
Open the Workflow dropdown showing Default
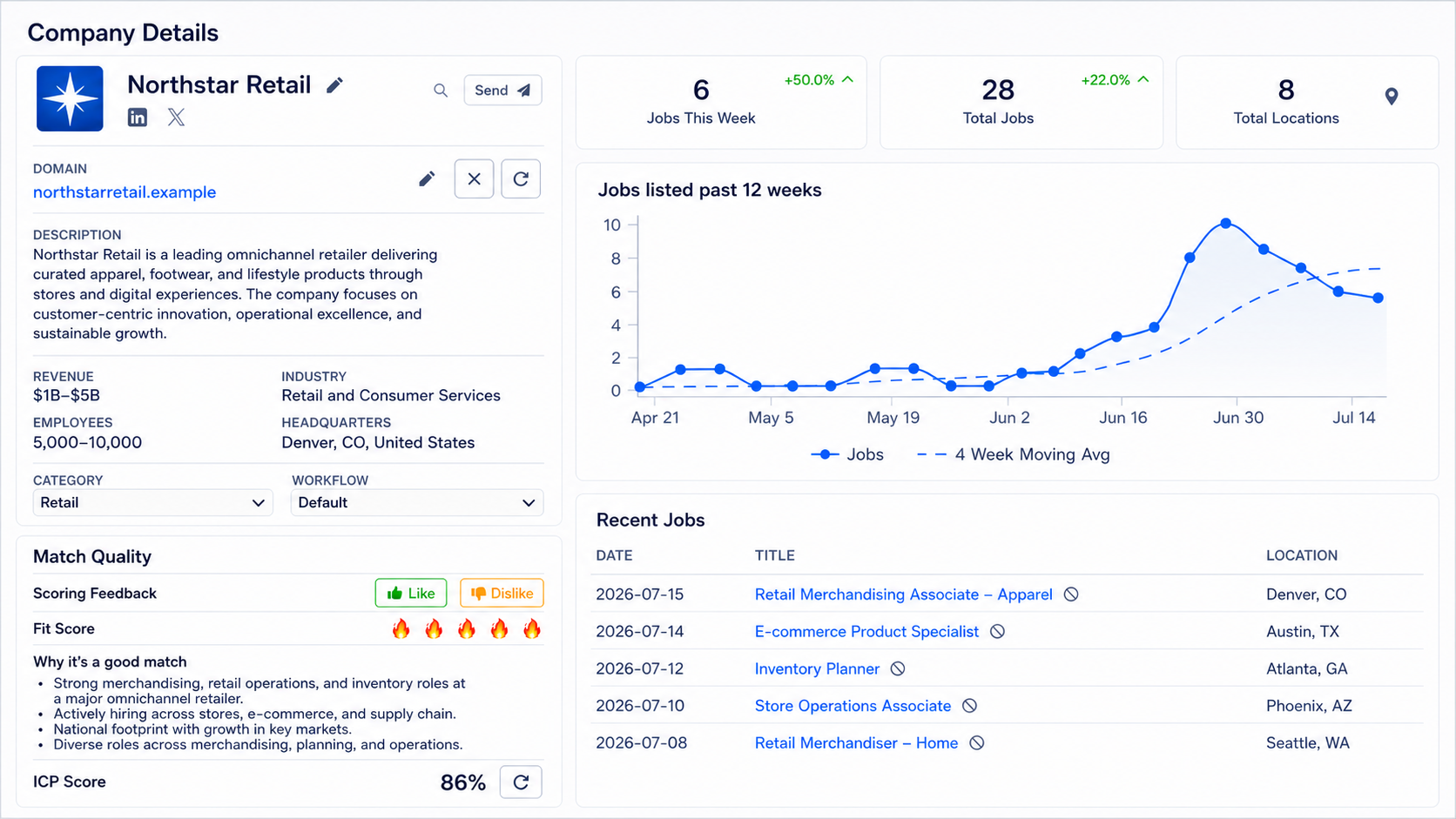click(417, 503)
